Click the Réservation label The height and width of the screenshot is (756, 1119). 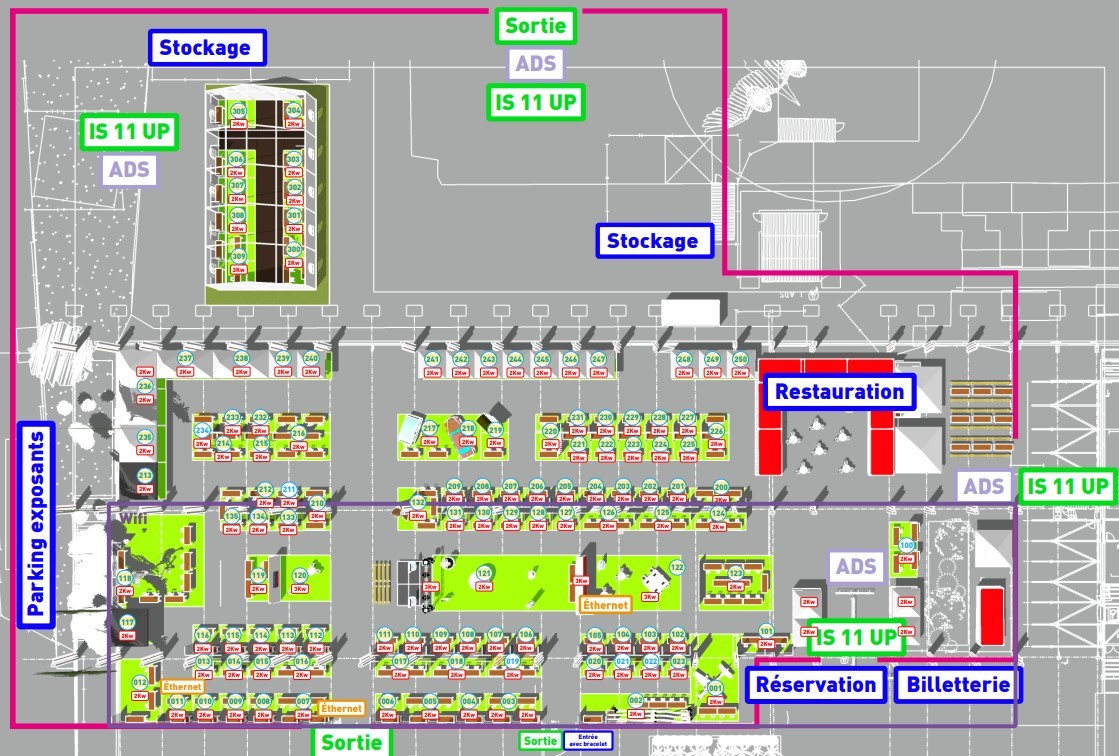[816, 685]
